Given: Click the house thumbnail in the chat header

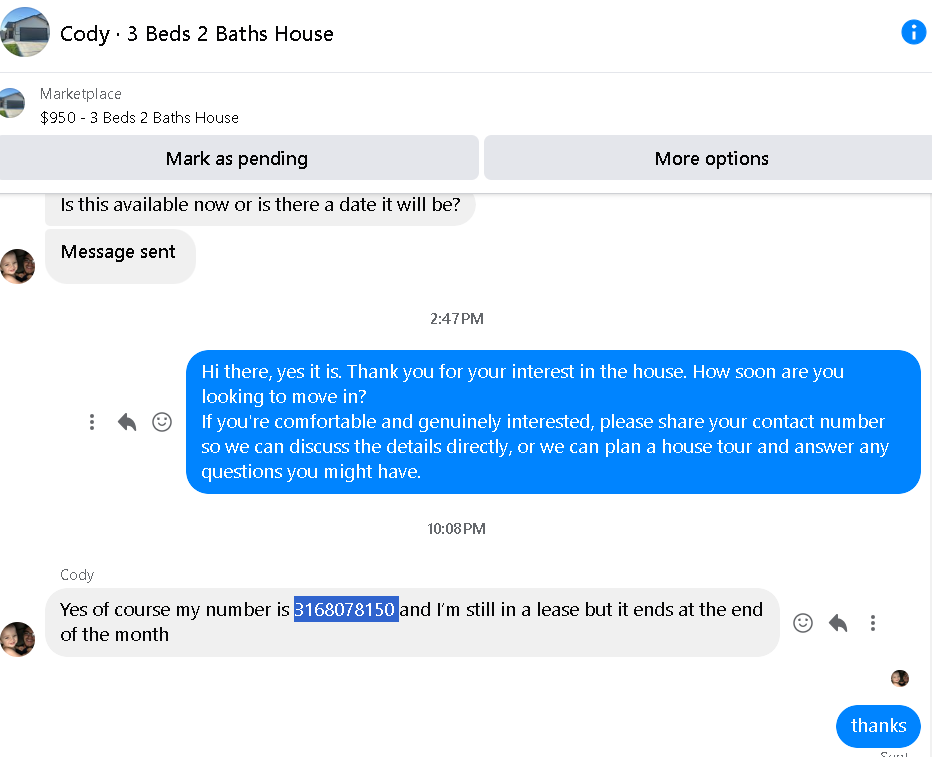Looking at the screenshot, I should [25, 32].
